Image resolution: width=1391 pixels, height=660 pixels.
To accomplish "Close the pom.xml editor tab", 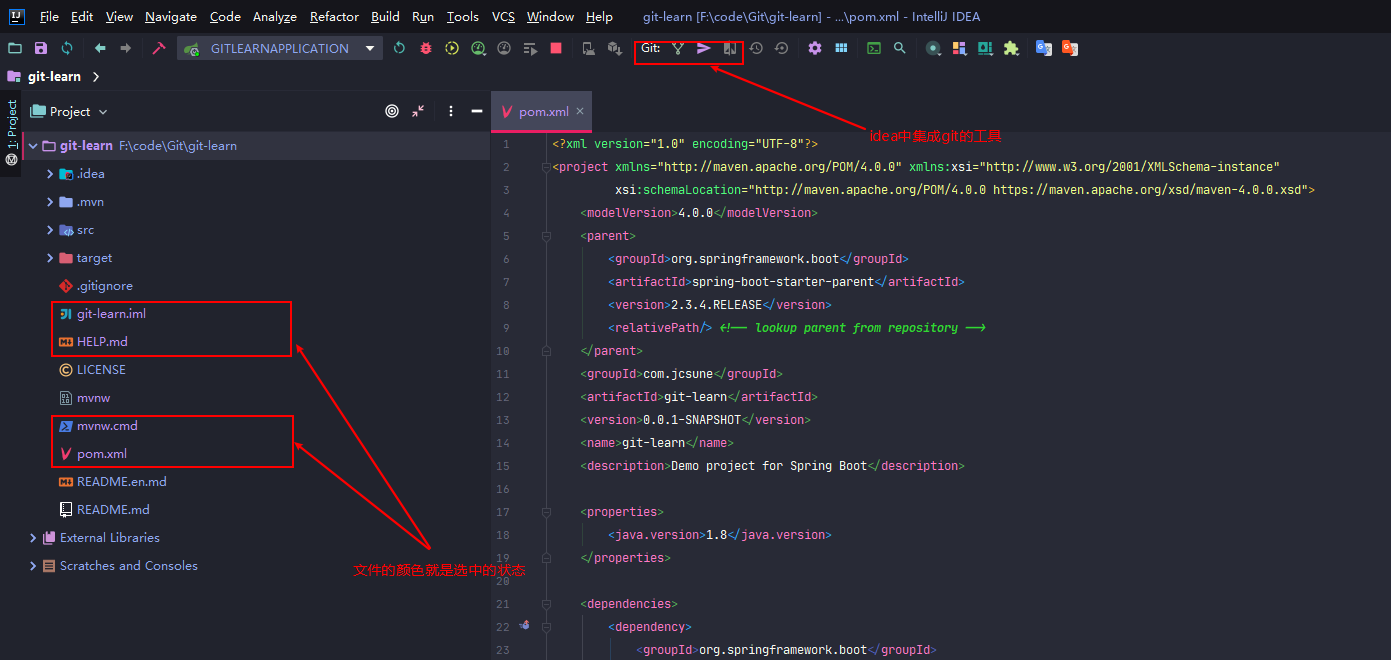I will pos(580,111).
